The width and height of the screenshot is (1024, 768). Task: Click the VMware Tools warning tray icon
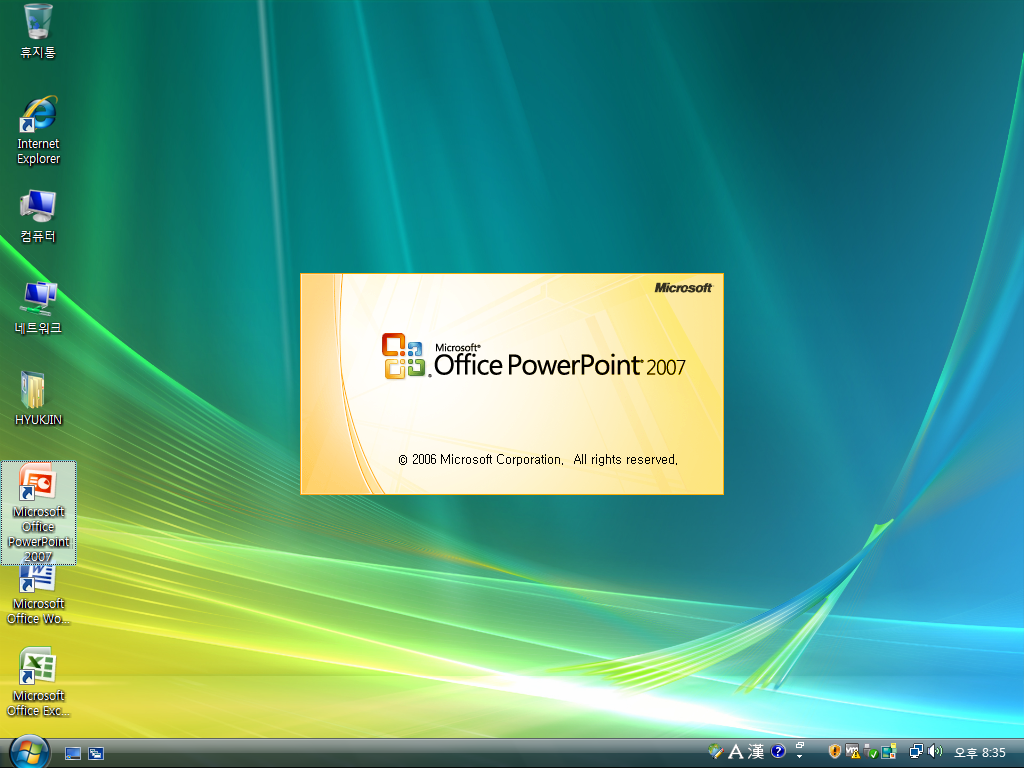click(x=852, y=752)
